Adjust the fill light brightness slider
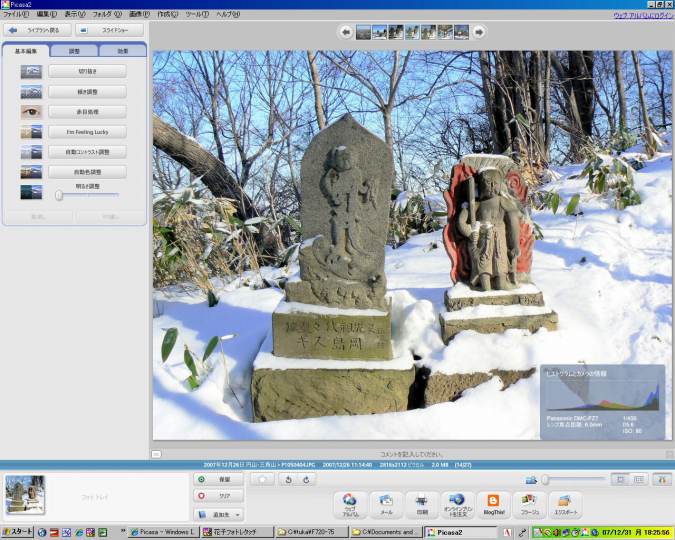 click(x=60, y=196)
